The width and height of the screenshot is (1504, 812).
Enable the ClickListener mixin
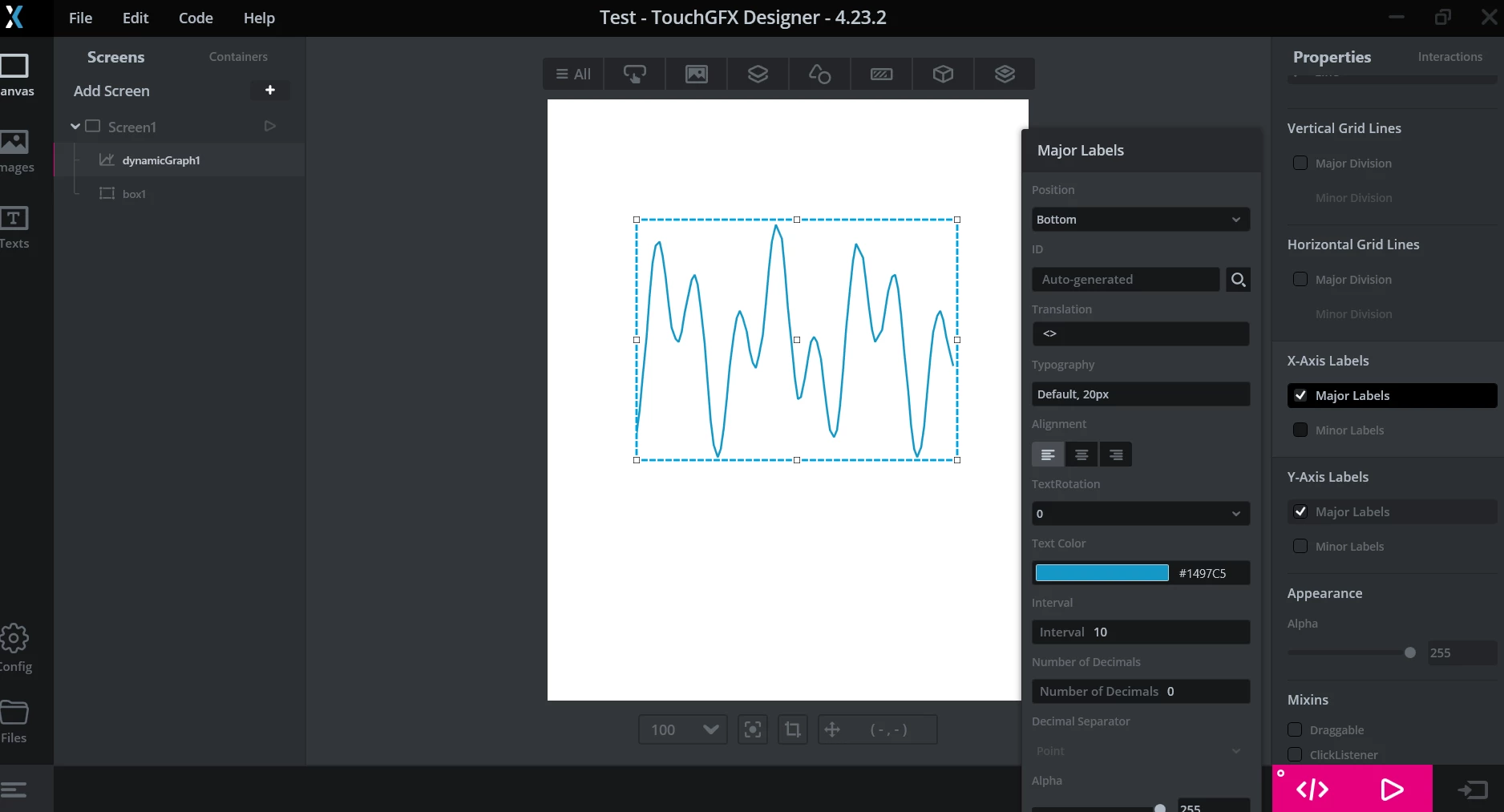(1295, 754)
